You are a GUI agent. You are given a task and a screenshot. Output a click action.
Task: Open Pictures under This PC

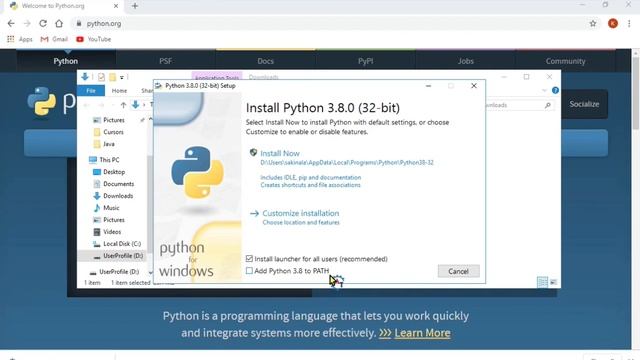(113, 220)
